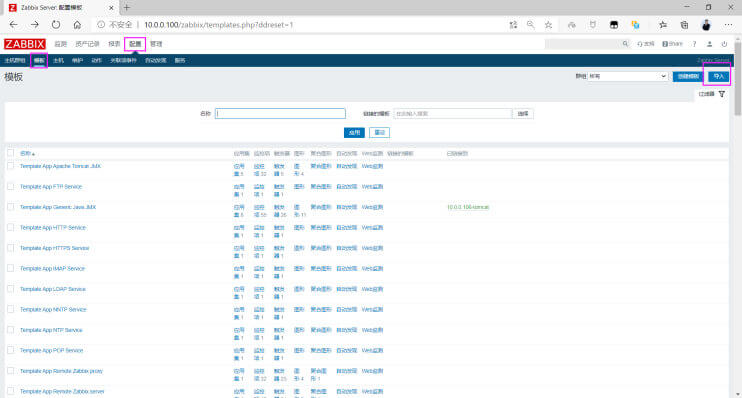Go to the browser Home icon
742x398 pixels.
77,25
